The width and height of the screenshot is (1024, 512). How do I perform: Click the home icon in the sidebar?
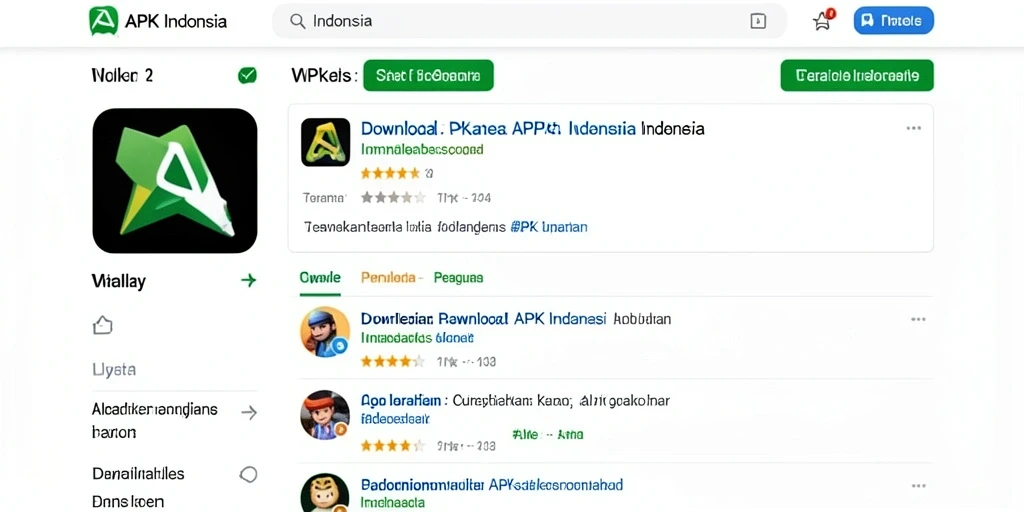pyautogui.click(x=103, y=325)
